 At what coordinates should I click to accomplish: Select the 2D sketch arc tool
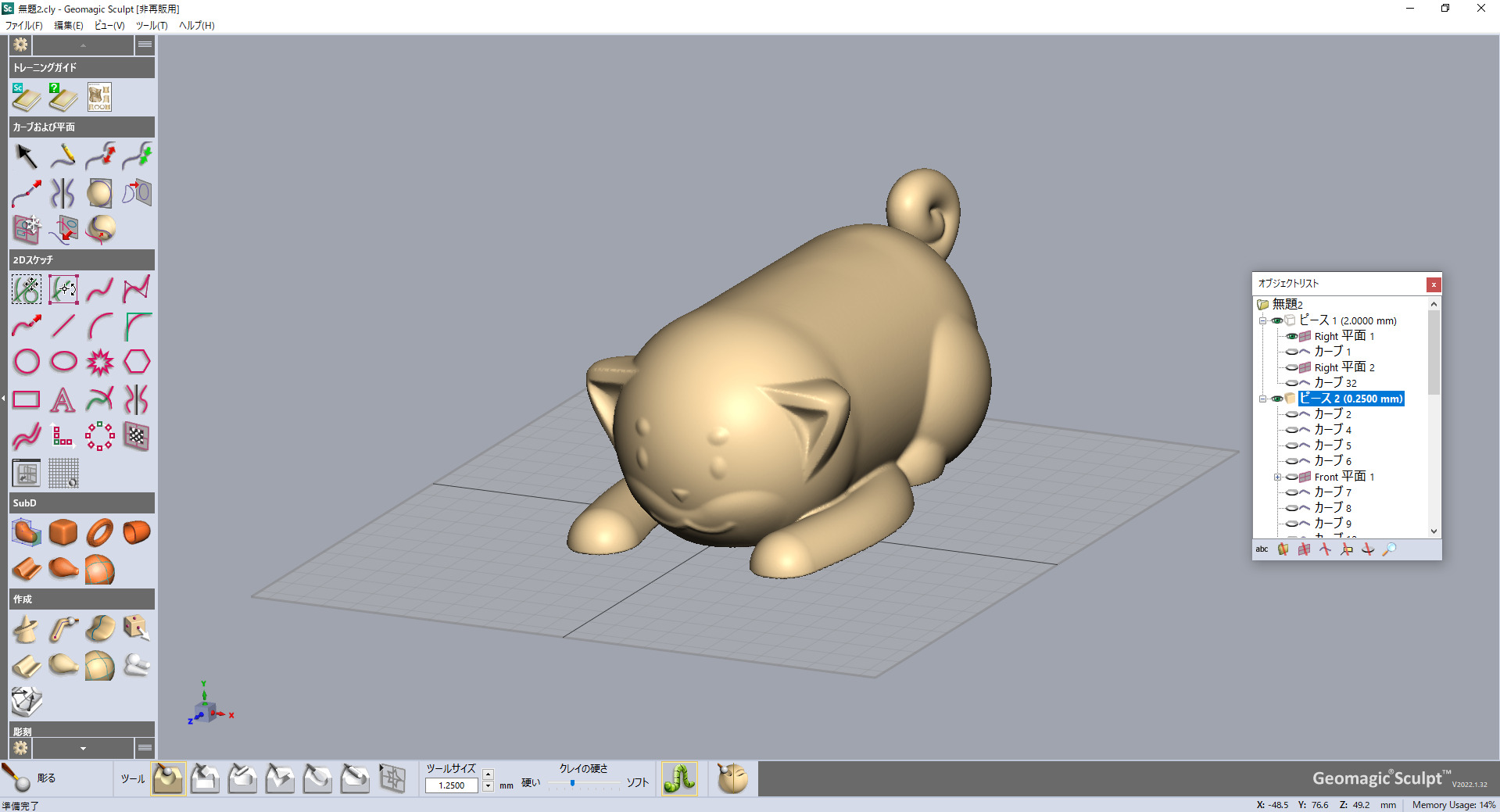(100, 325)
